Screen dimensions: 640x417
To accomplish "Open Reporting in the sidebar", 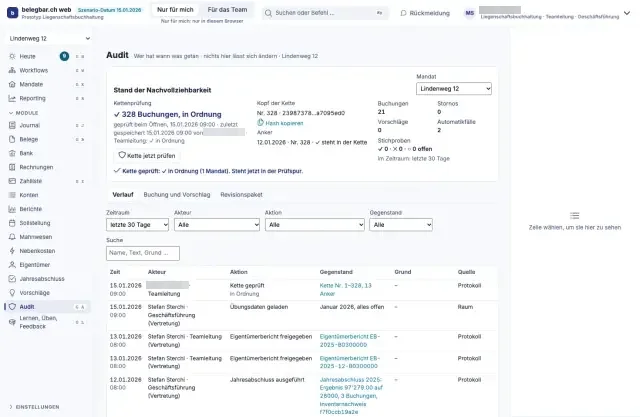I will [x=47, y=98].
